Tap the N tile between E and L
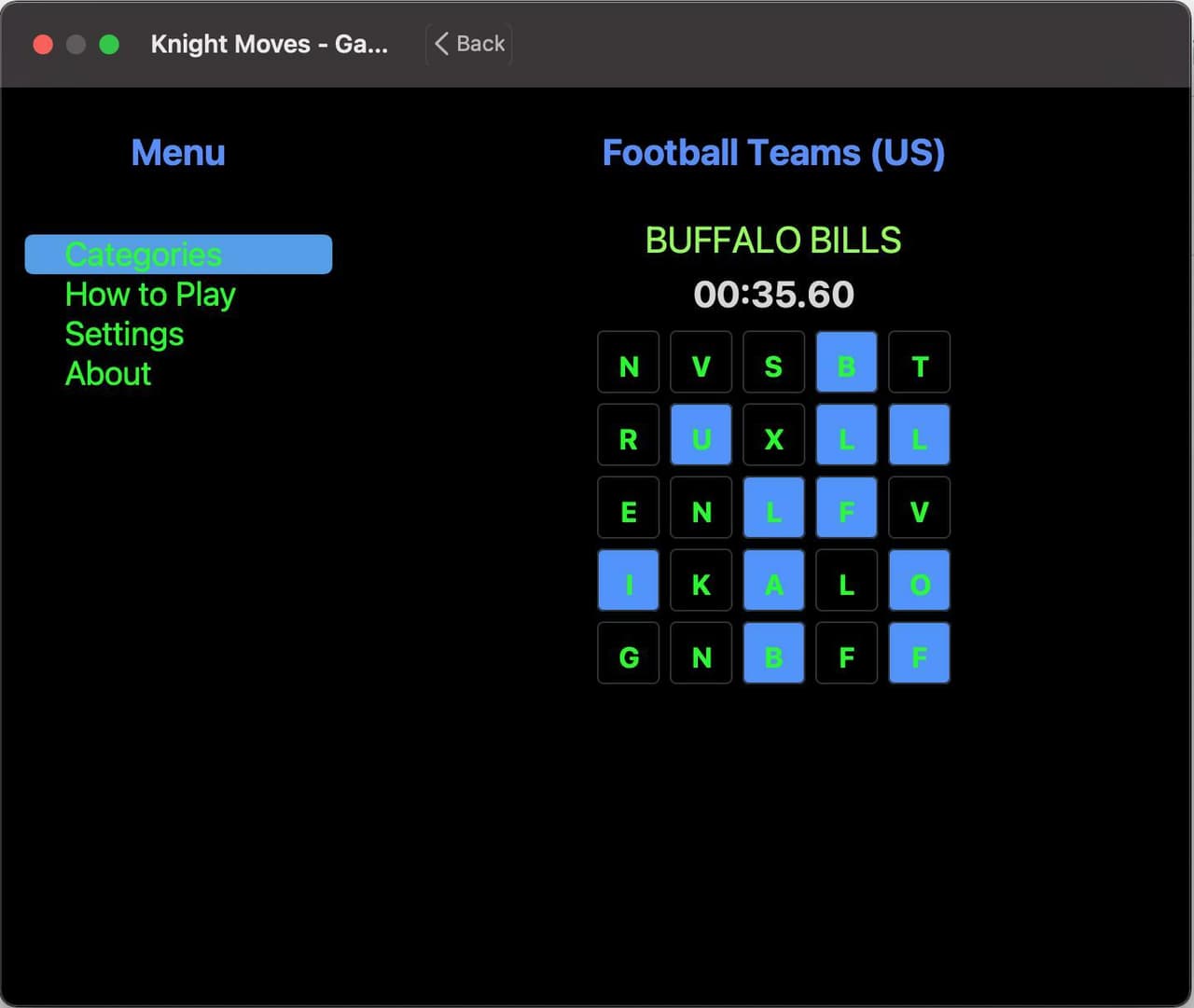Screen dimensions: 1194x1008 (x=701, y=507)
